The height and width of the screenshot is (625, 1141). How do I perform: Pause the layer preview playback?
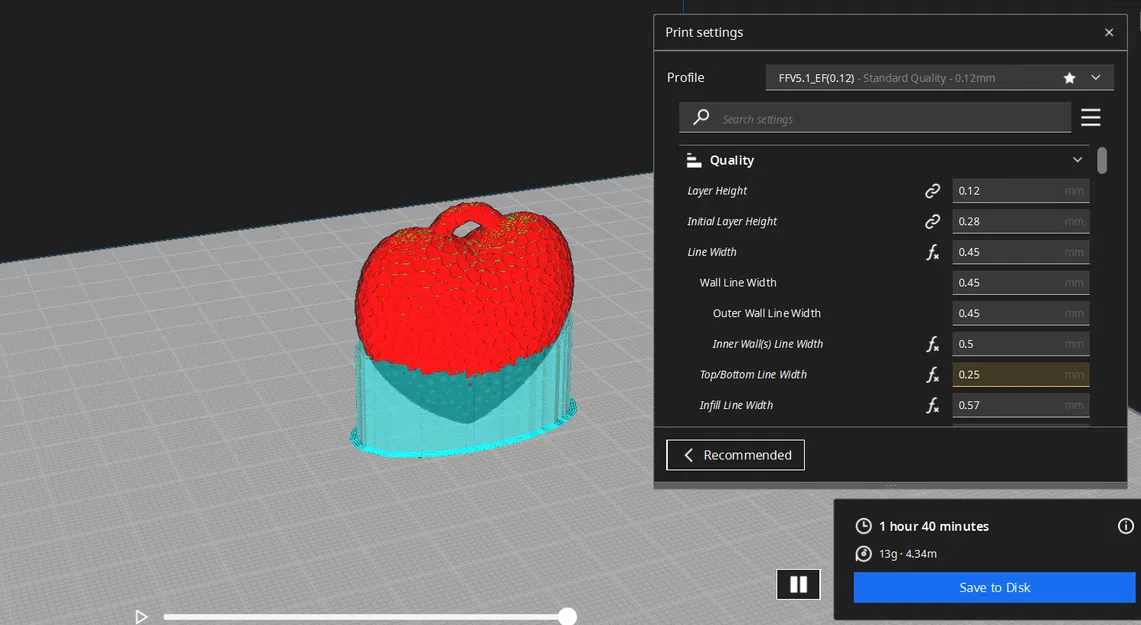point(798,584)
